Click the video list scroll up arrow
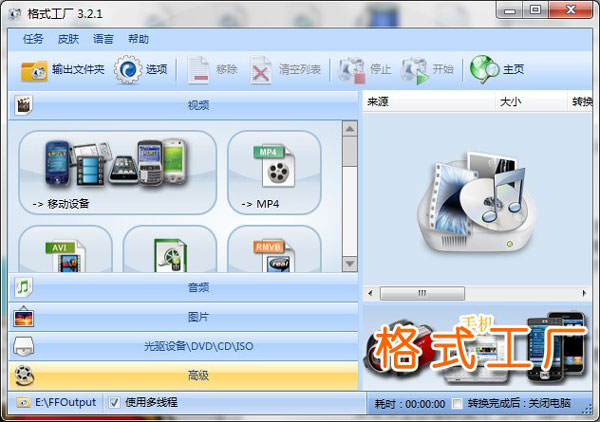This screenshot has height=422, width=600. pos(350,129)
